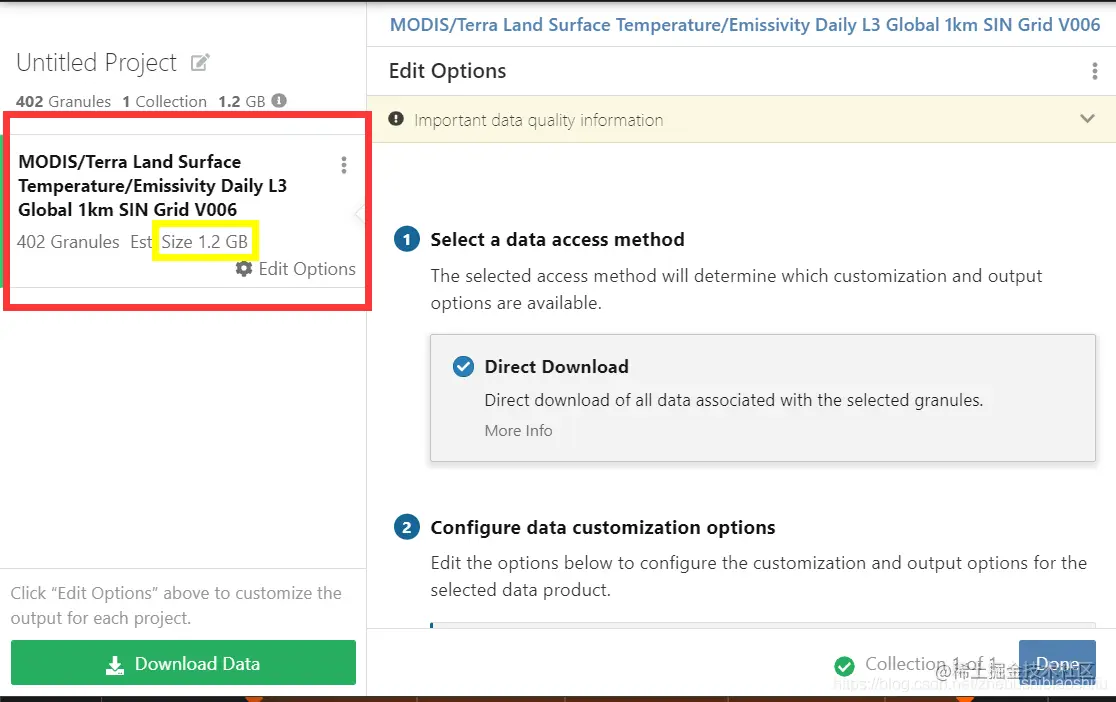Click the info icon next to 1.2 GB

pos(279,100)
